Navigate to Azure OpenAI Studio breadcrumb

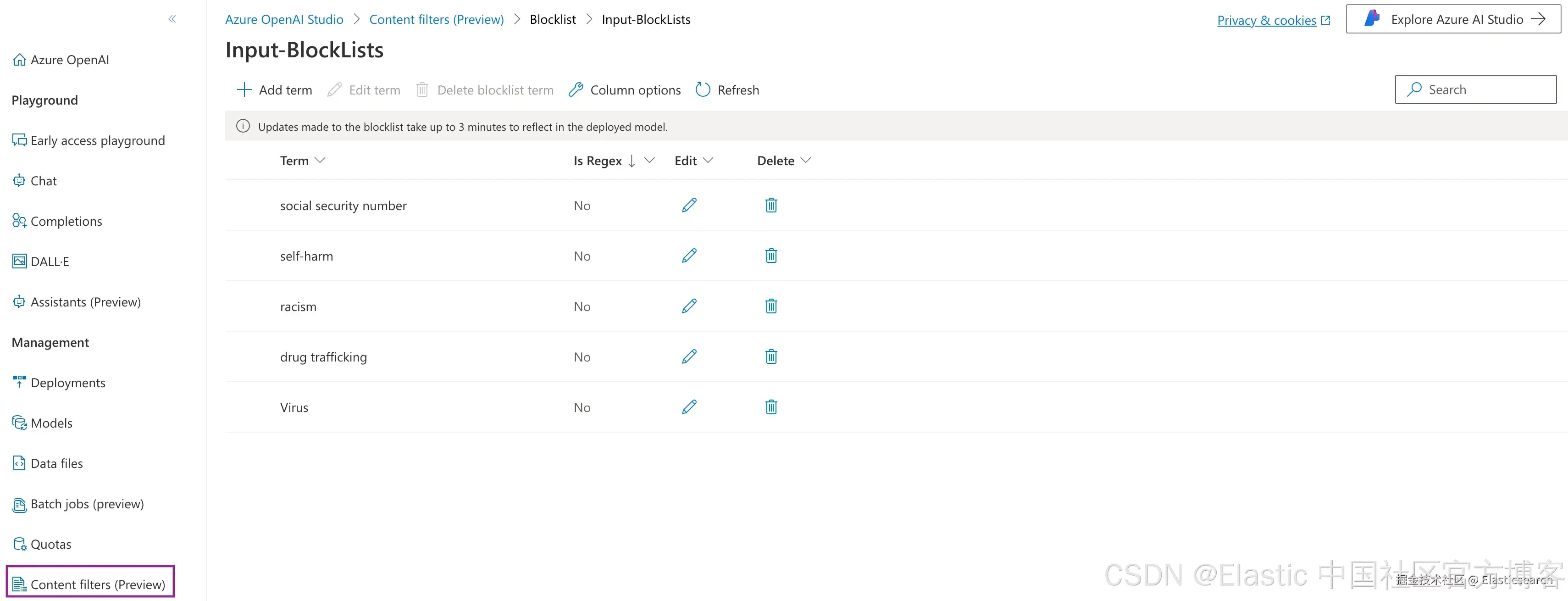click(284, 19)
